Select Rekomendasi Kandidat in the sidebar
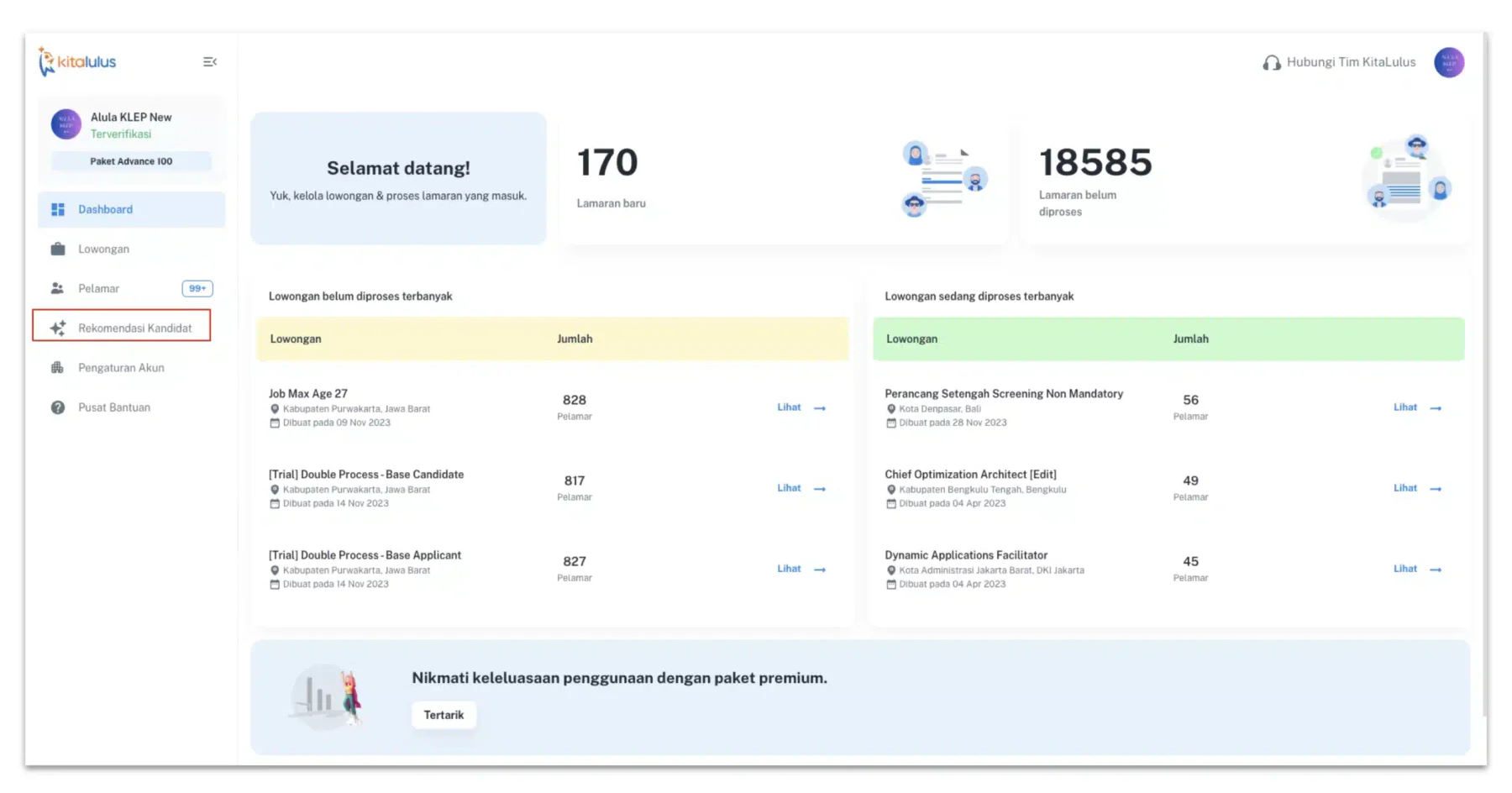 (122, 326)
